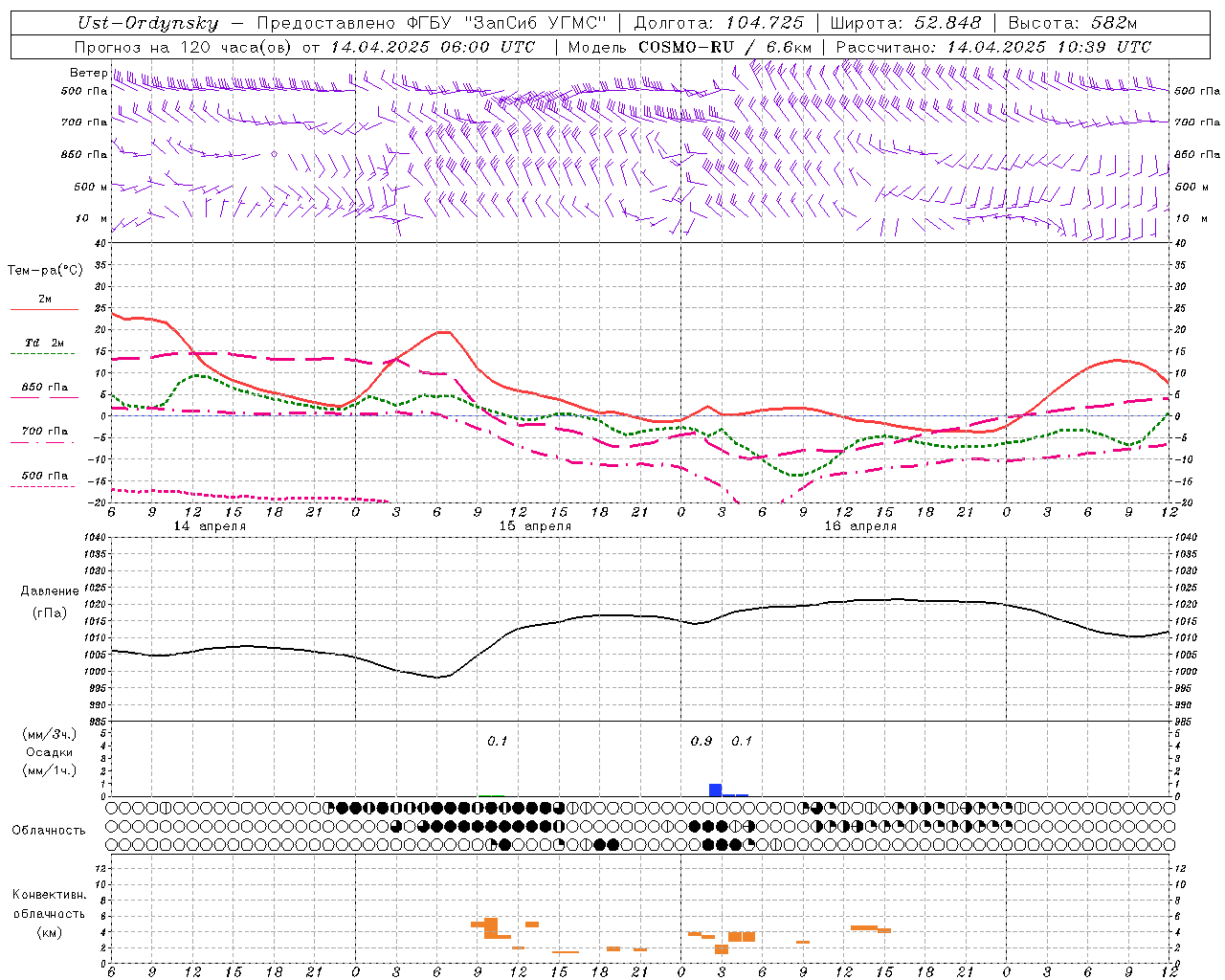Screen dimensions: 1225x980
Task: Click the 14 апреля date label
Action: (x=210, y=526)
